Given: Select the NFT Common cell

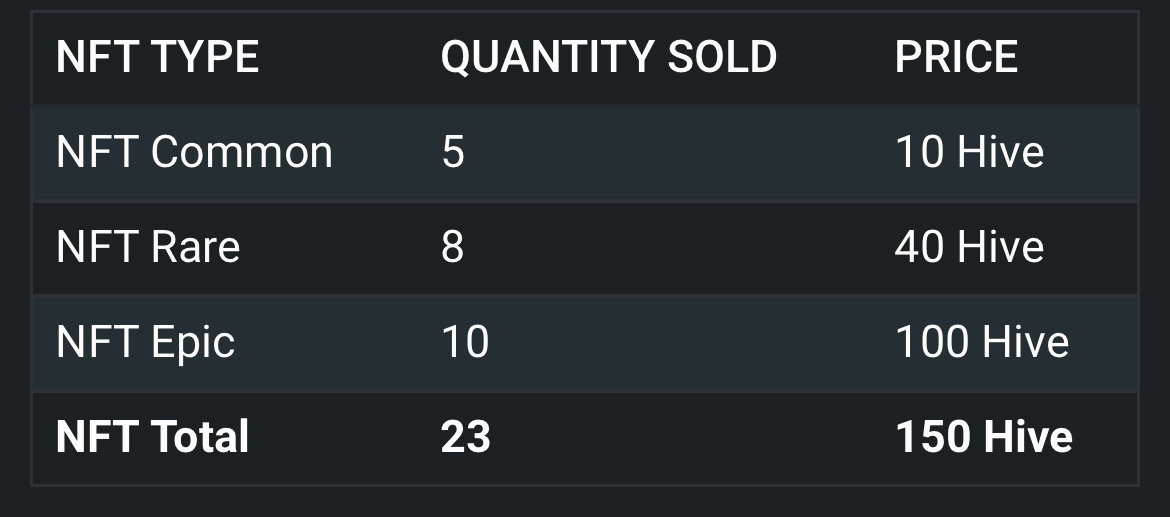Looking at the screenshot, I should (194, 152).
